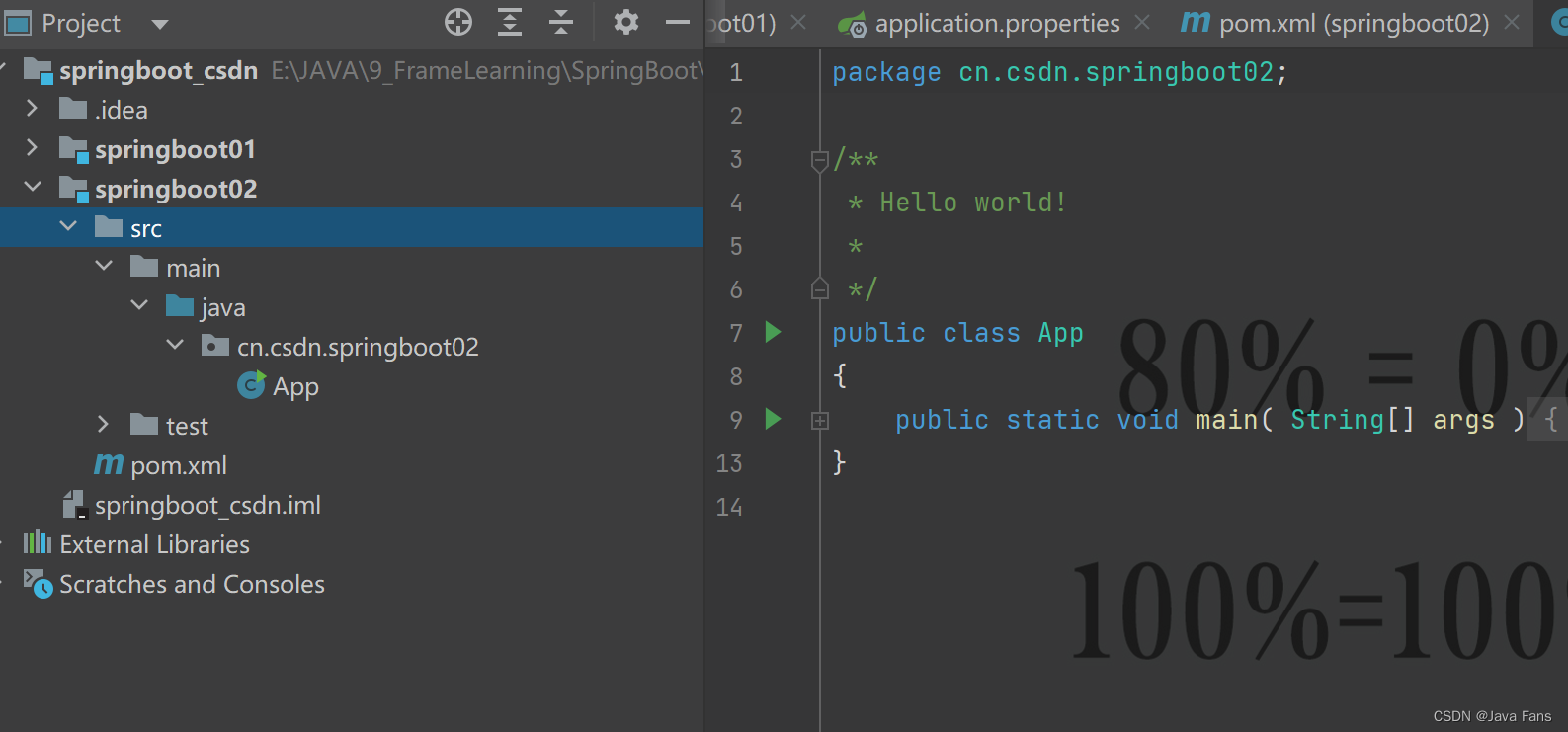Collapse the Javadoc comment fold marker at its /** line

pyautogui.click(x=819, y=161)
